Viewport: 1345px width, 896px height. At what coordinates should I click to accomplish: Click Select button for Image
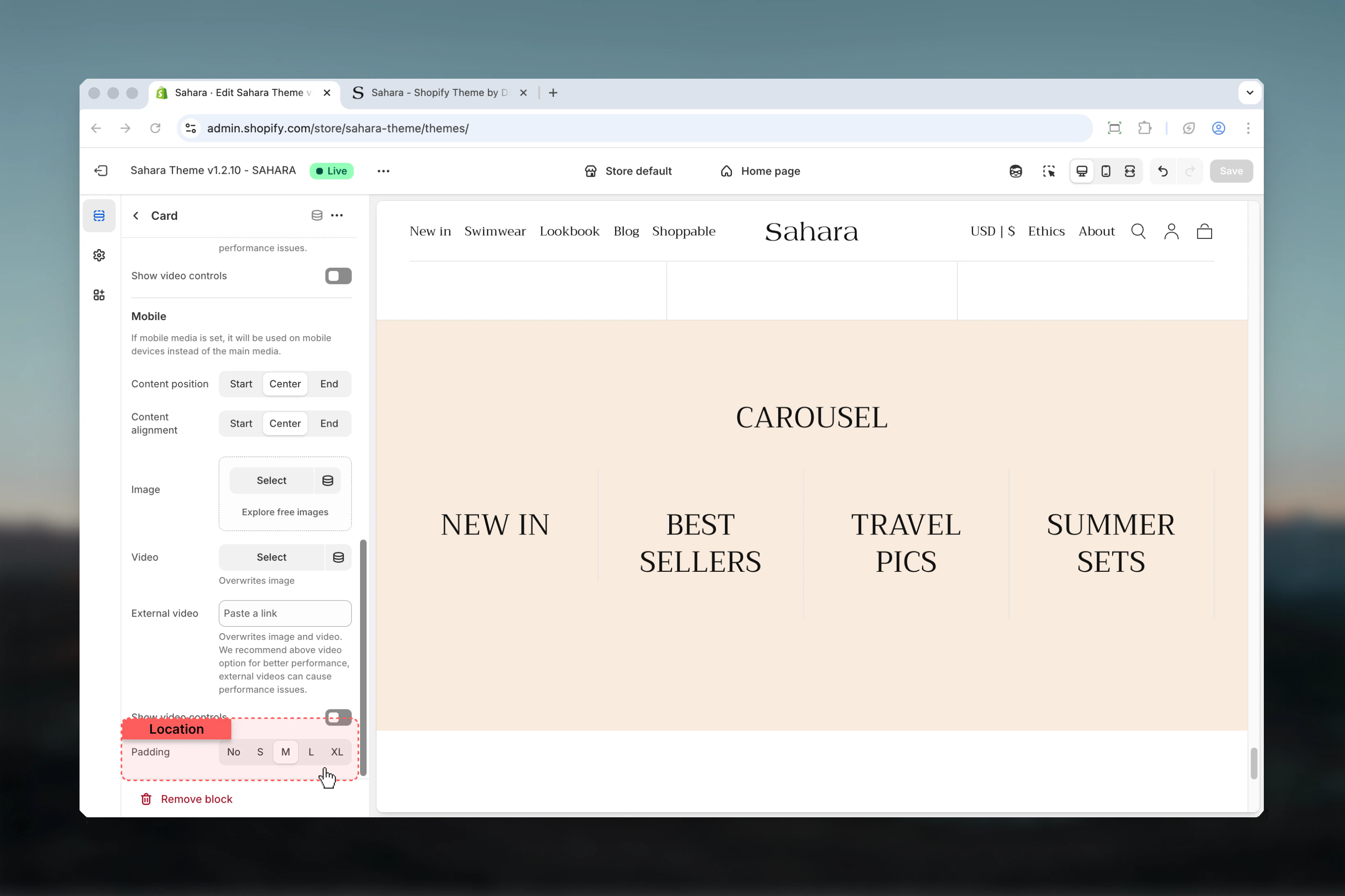(x=271, y=480)
